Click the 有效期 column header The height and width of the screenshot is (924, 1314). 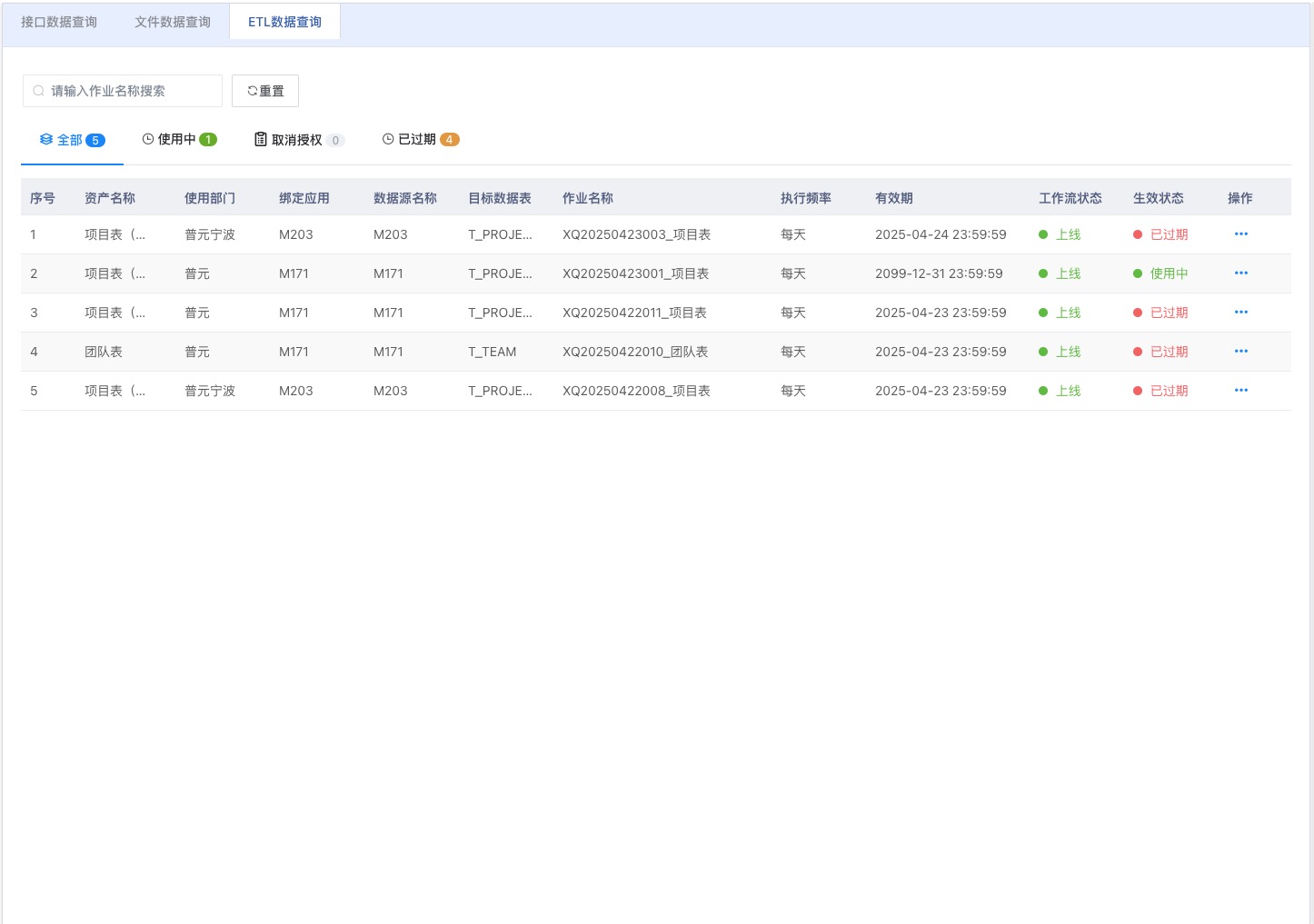[894, 198]
